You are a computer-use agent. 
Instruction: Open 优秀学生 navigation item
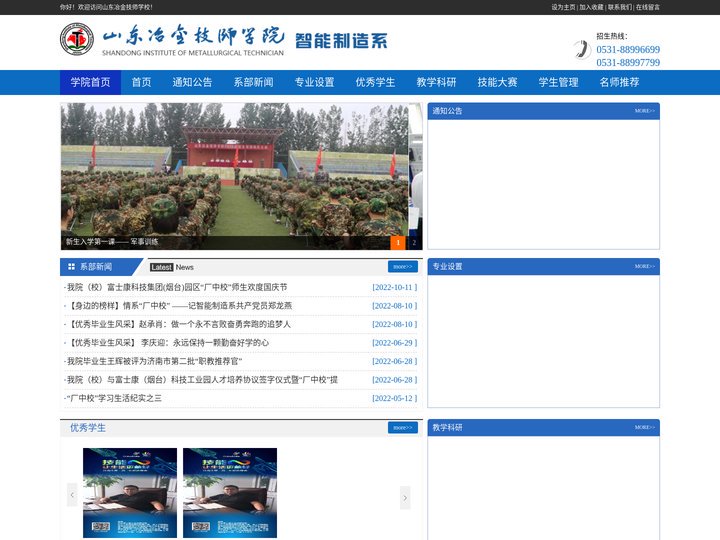click(375, 82)
